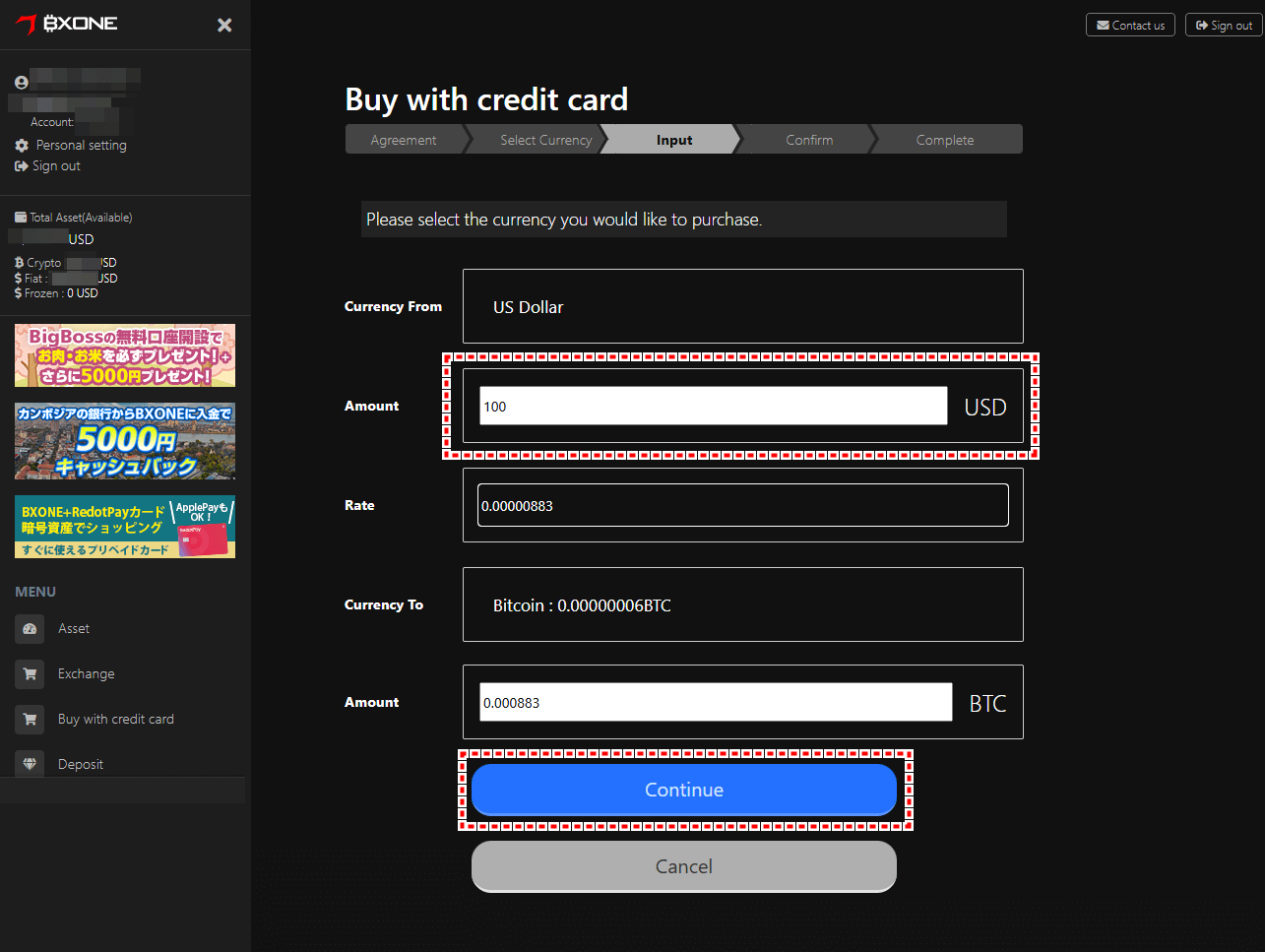The image size is (1265, 952).
Task: Click the Frozen dollar icon
Action: point(19,293)
